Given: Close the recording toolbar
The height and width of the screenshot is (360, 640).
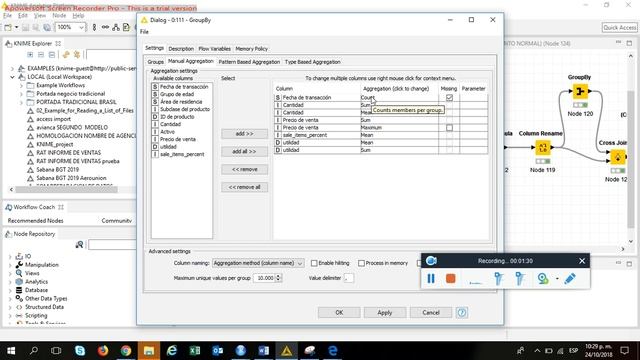Looking at the screenshot, I should [582, 261].
